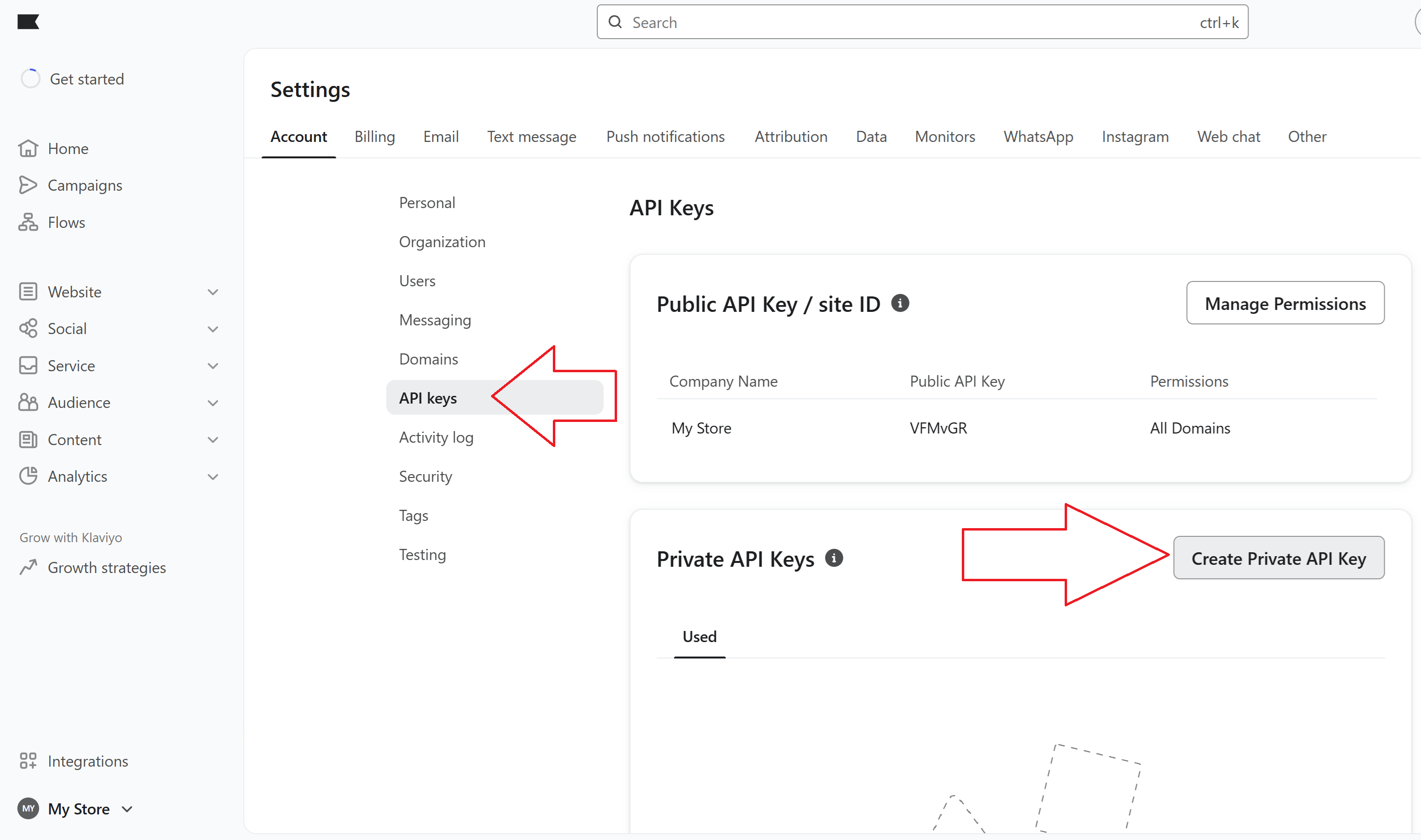
Task: Click the Klaviyo flag logo
Action: click(28, 22)
